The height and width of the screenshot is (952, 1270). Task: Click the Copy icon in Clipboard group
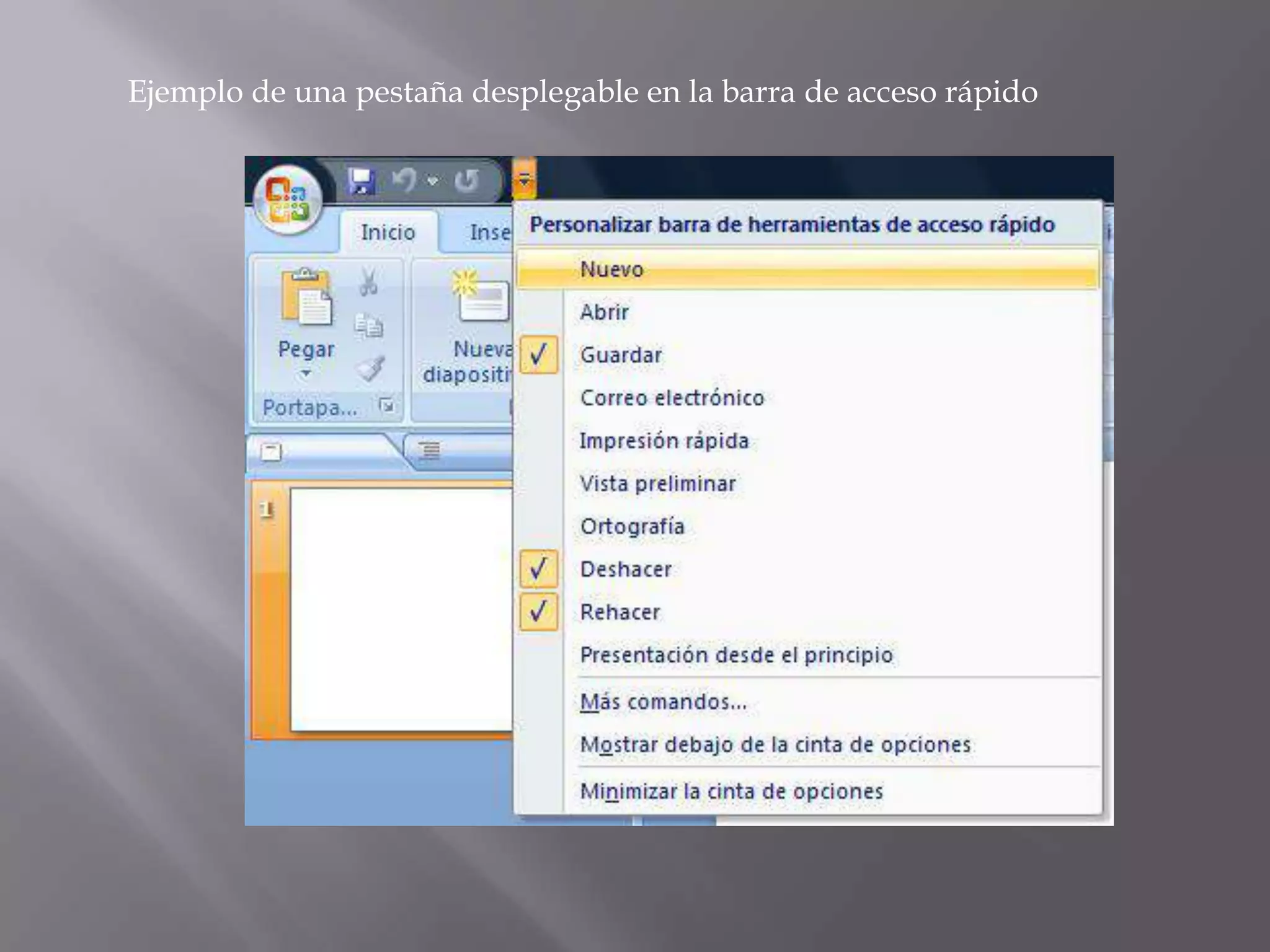pos(368,325)
